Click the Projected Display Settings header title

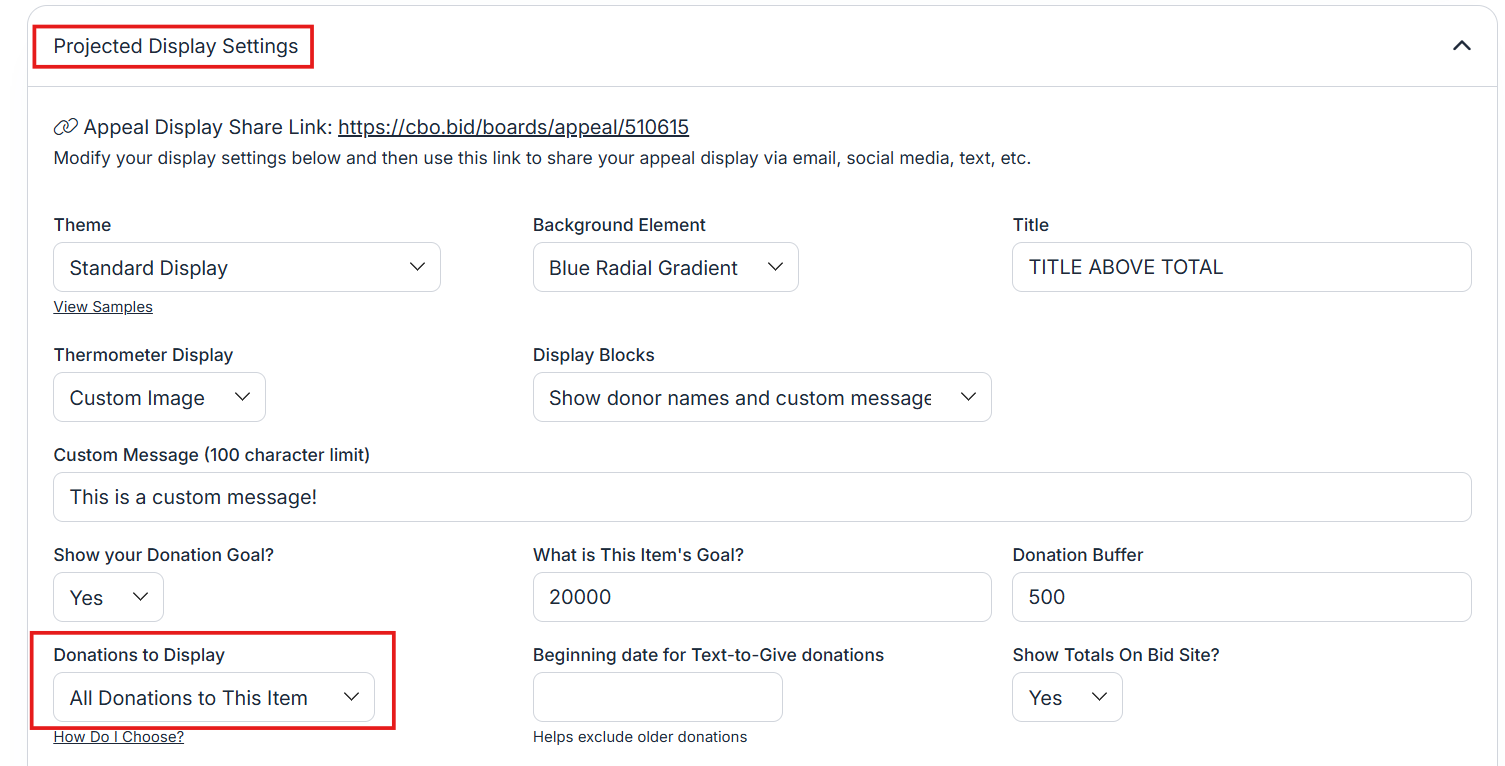pyautogui.click(x=176, y=47)
